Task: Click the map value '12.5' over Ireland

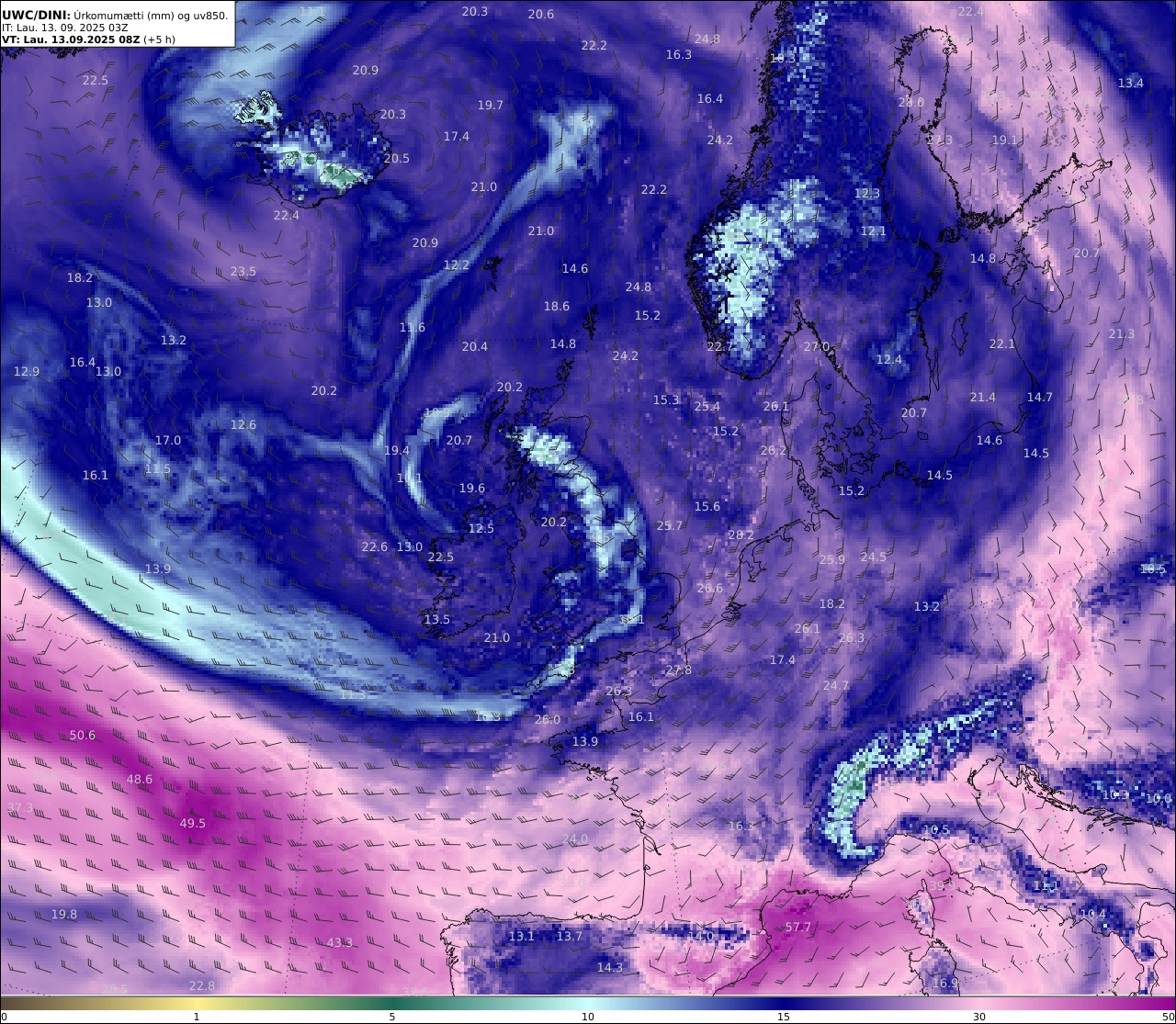Action: pyautogui.click(x=481, y=529)
